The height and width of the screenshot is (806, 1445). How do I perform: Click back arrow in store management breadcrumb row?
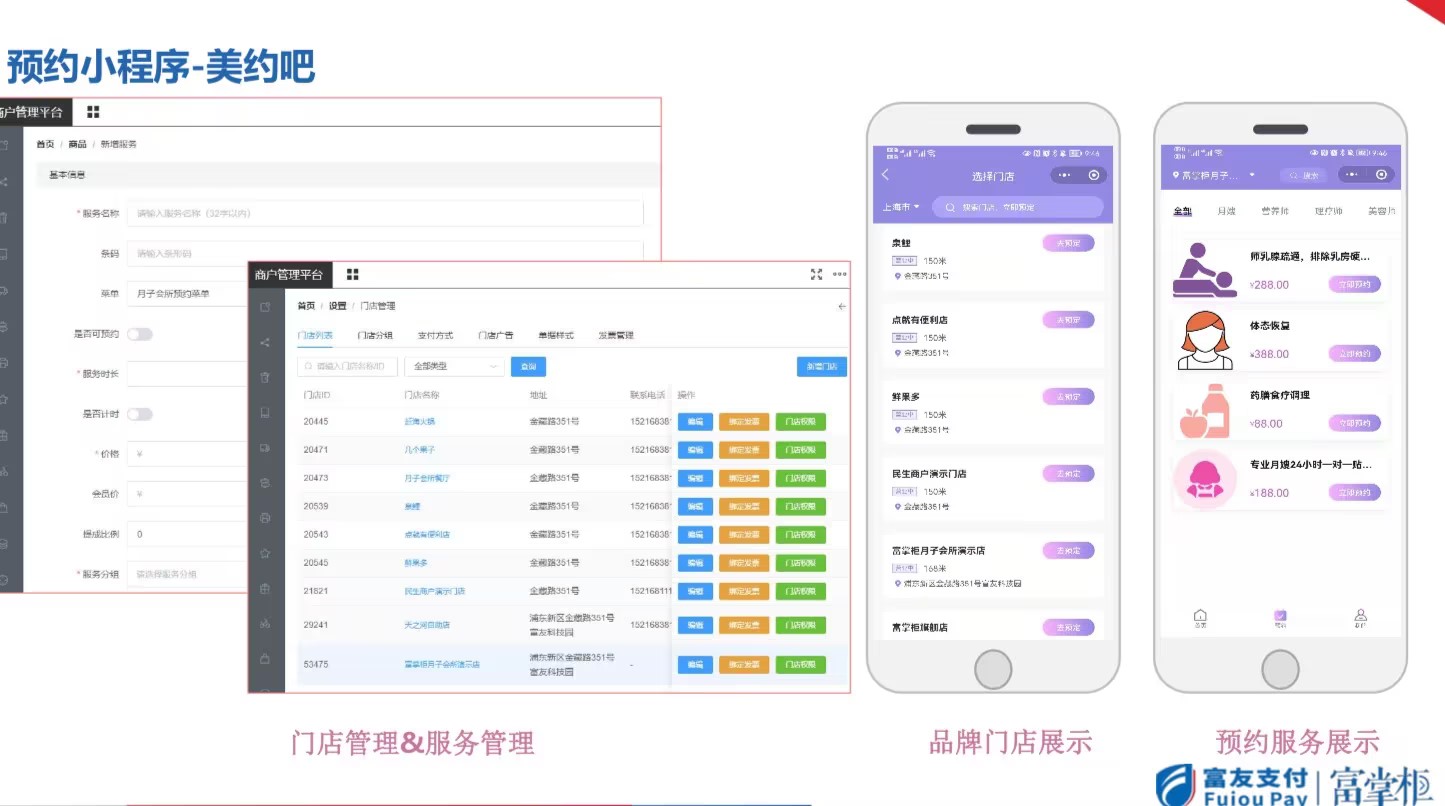pos(842,306)
